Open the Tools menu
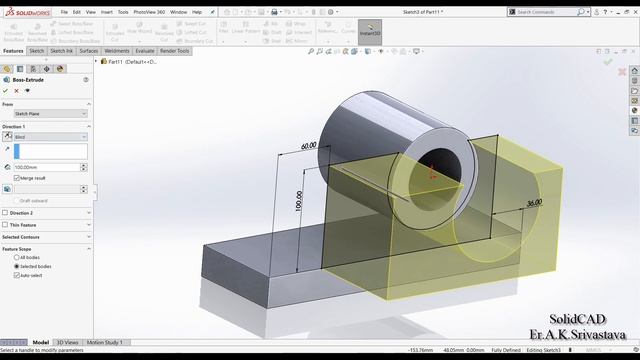The height and width of the screenshot is (360, 640). pyautogui.click(x=123, y=12)
